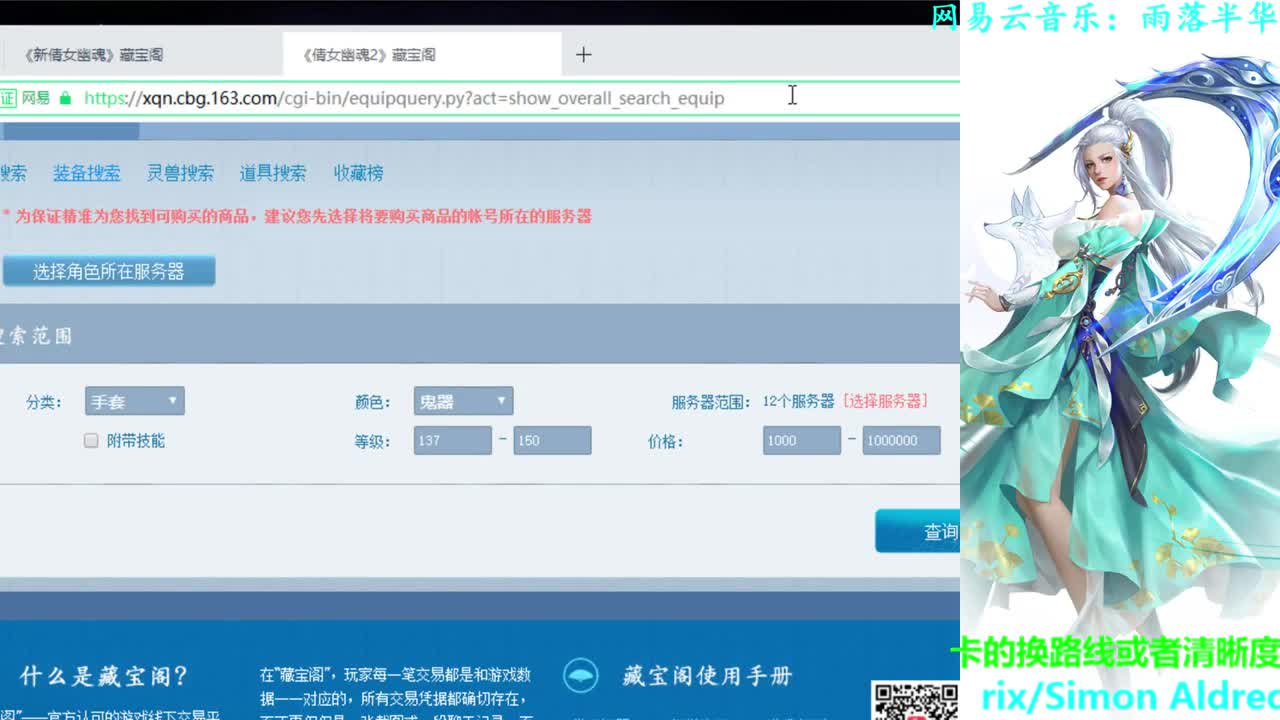This screenshot has height=720, width=1280.
Task: Click the speech-bubble icon beside 藏宝阁使用手册
Action: click(581, 676)
